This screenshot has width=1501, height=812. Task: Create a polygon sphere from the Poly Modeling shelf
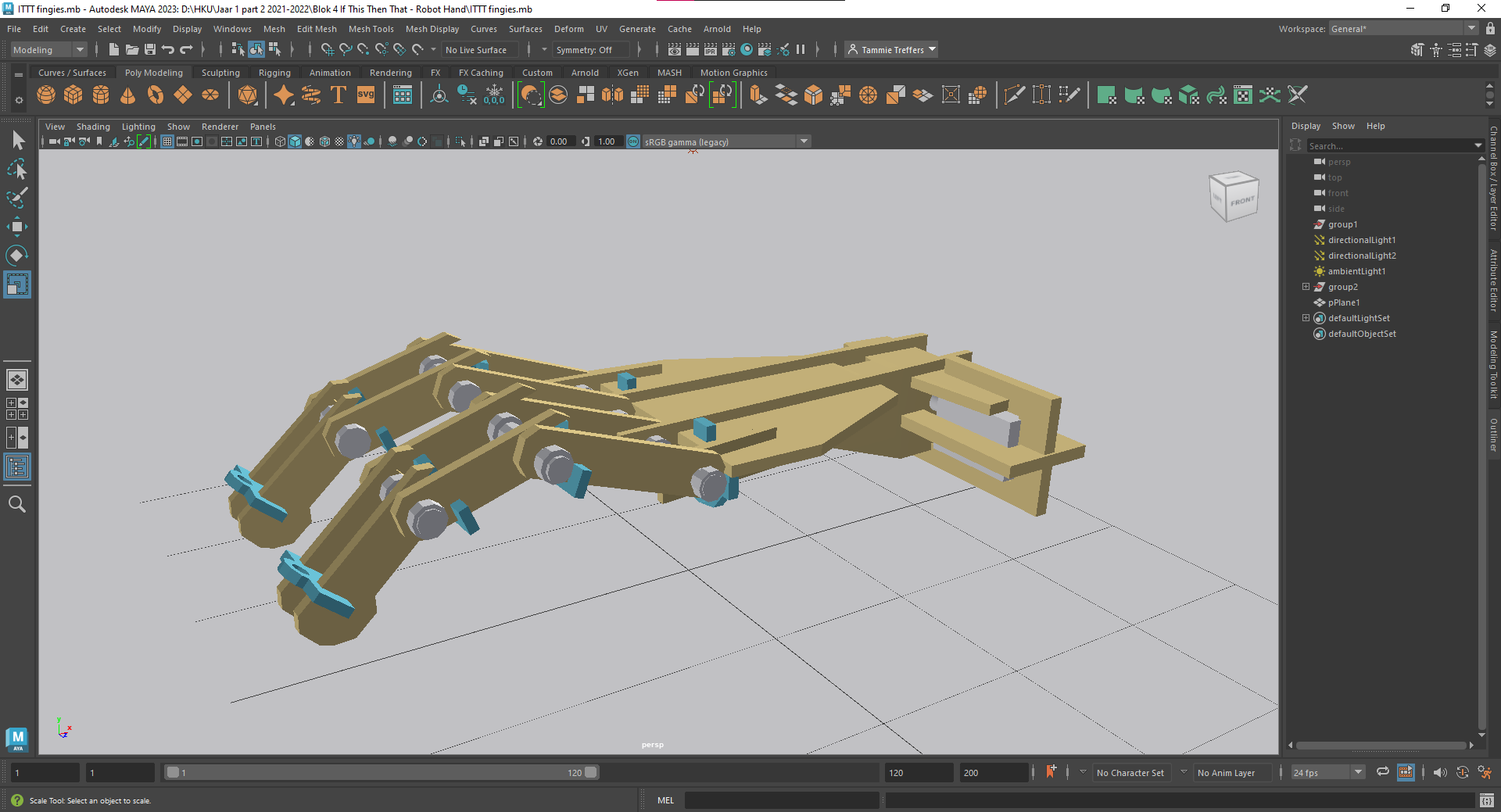(45, 95)
